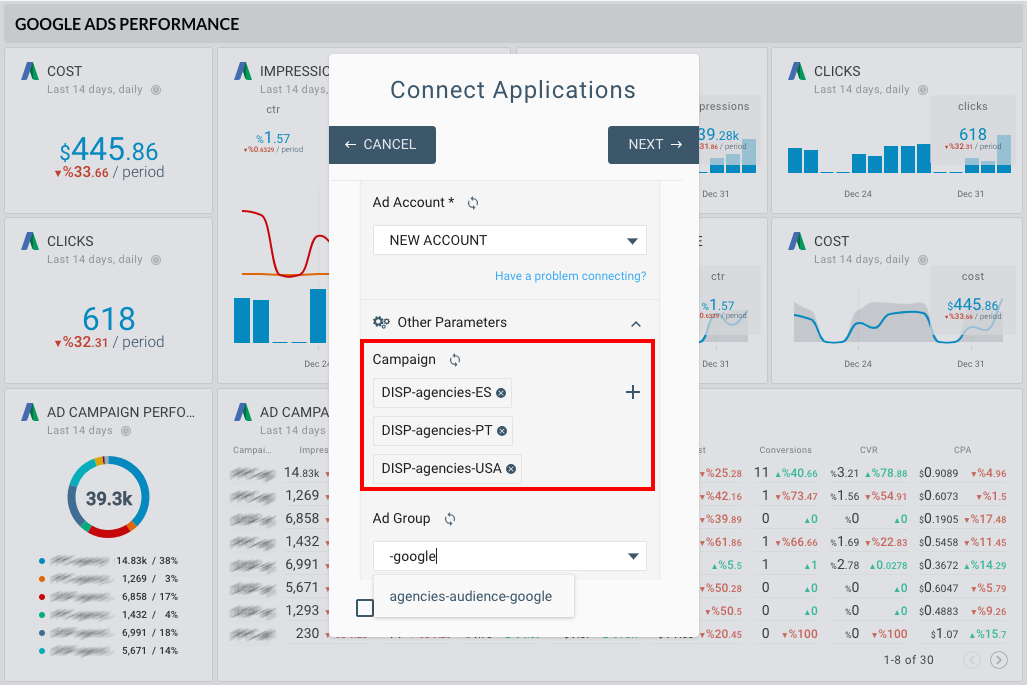Click the NEXT button

654,145
